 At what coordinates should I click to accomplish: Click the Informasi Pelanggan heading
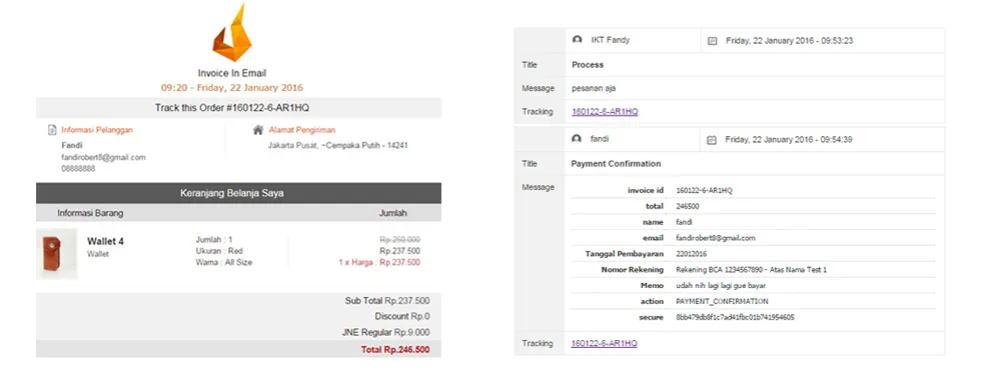97,130
